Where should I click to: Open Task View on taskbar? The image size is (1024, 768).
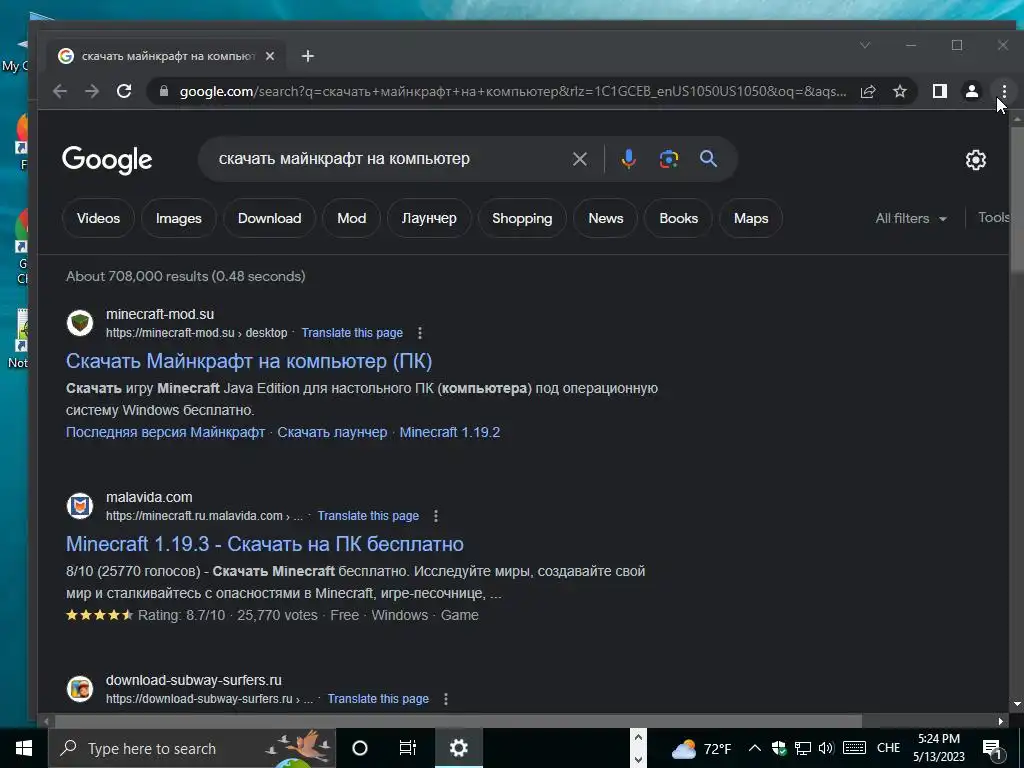tap(408, 748)
